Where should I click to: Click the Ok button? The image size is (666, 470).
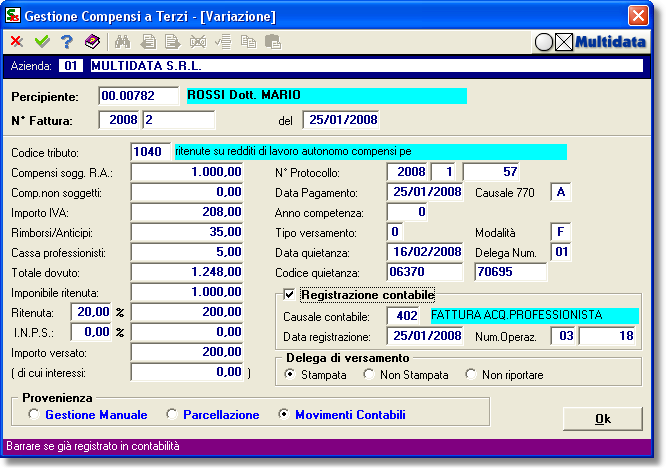(x=603, y=419)
